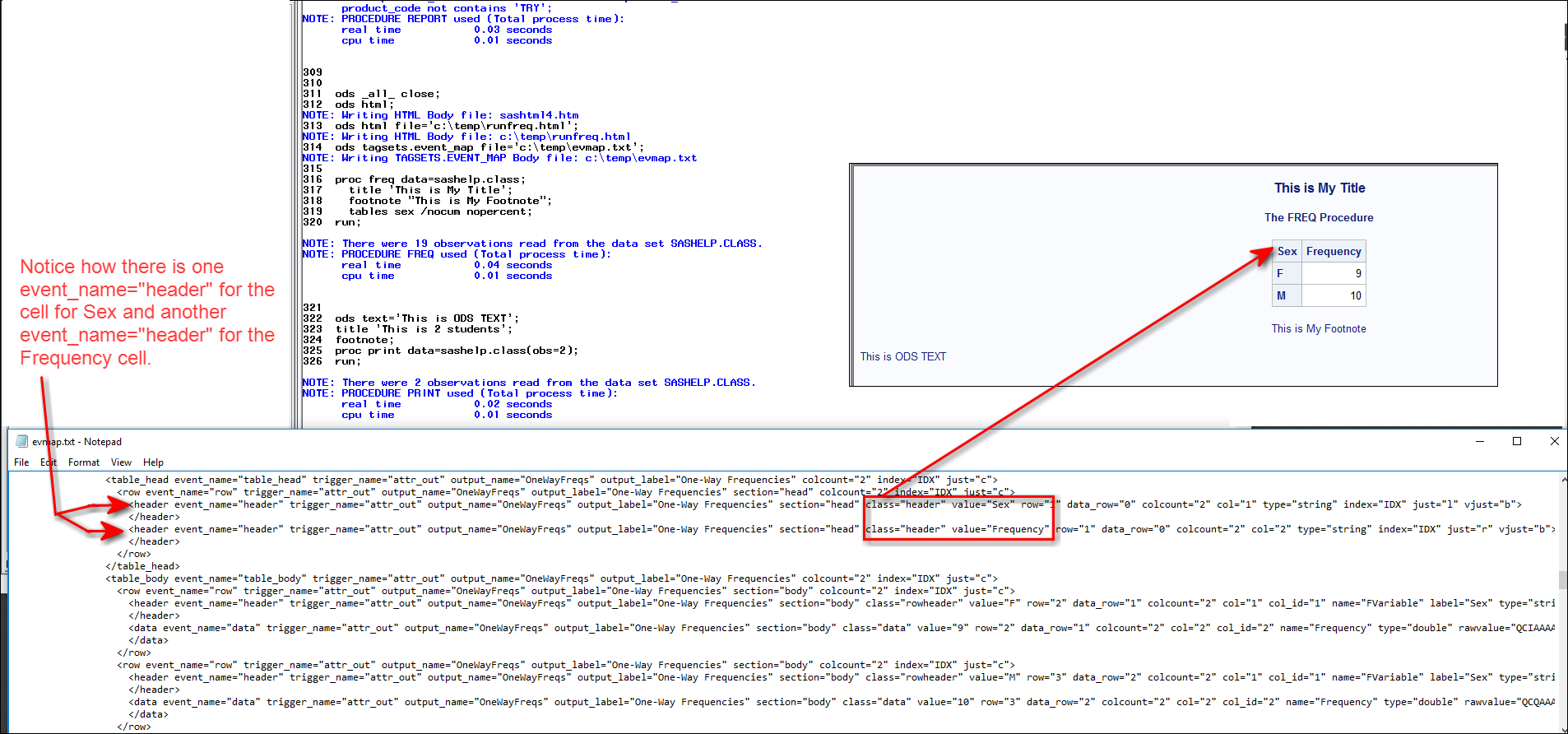Click the note 'Writing TAGSETS.EVENT_MAP Body file'

coord(499,158)
